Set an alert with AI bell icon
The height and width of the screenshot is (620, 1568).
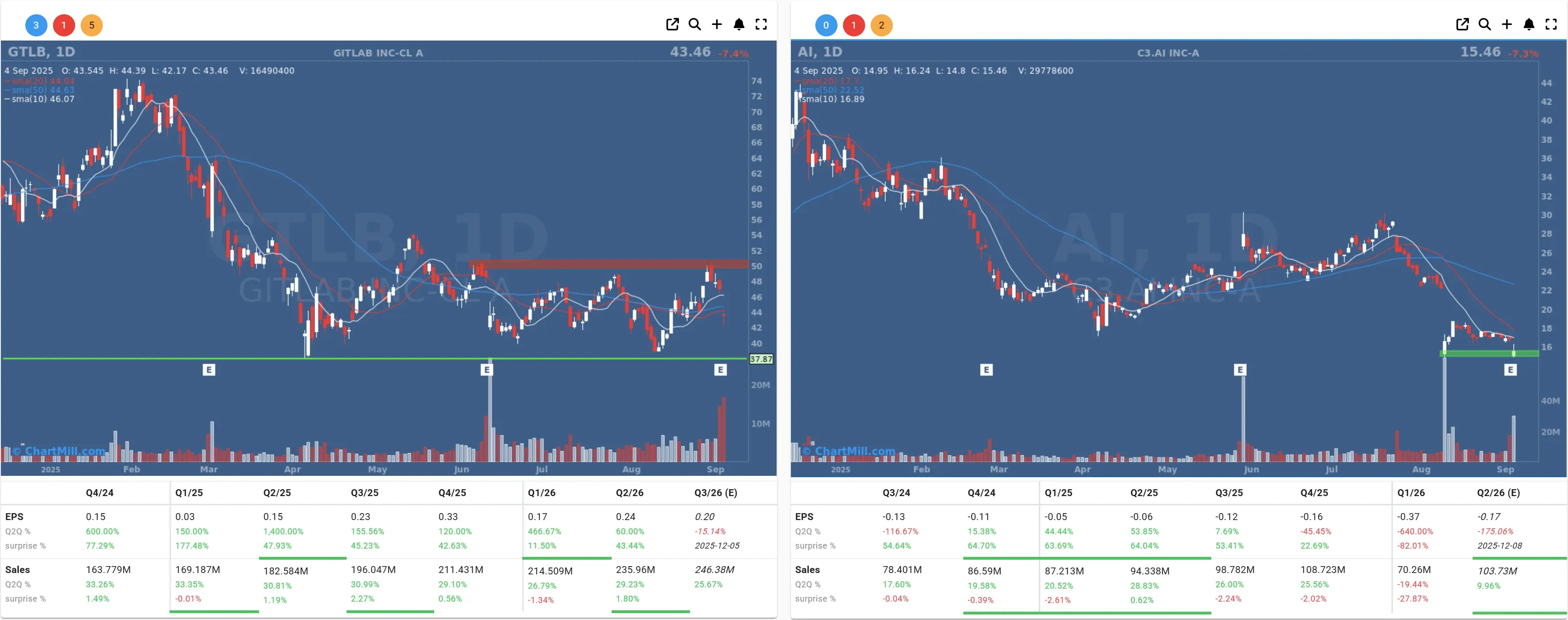coord(1529,24)
